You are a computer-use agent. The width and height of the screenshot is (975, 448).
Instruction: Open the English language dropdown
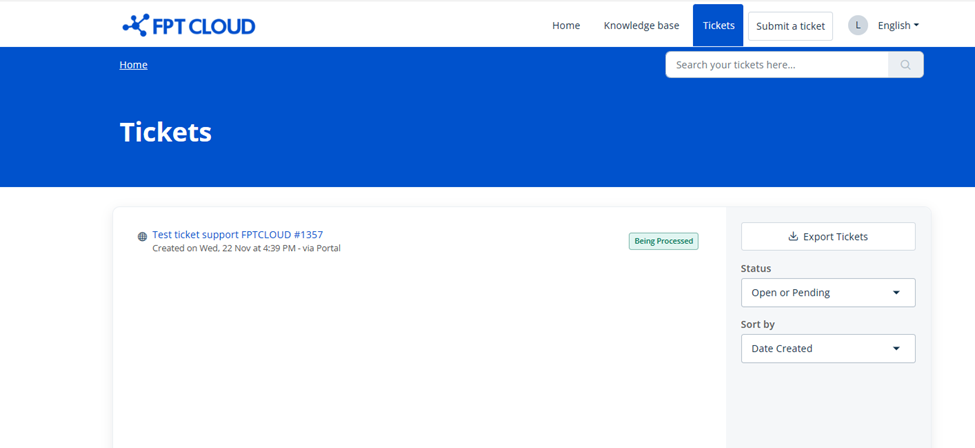coord(898,26)
